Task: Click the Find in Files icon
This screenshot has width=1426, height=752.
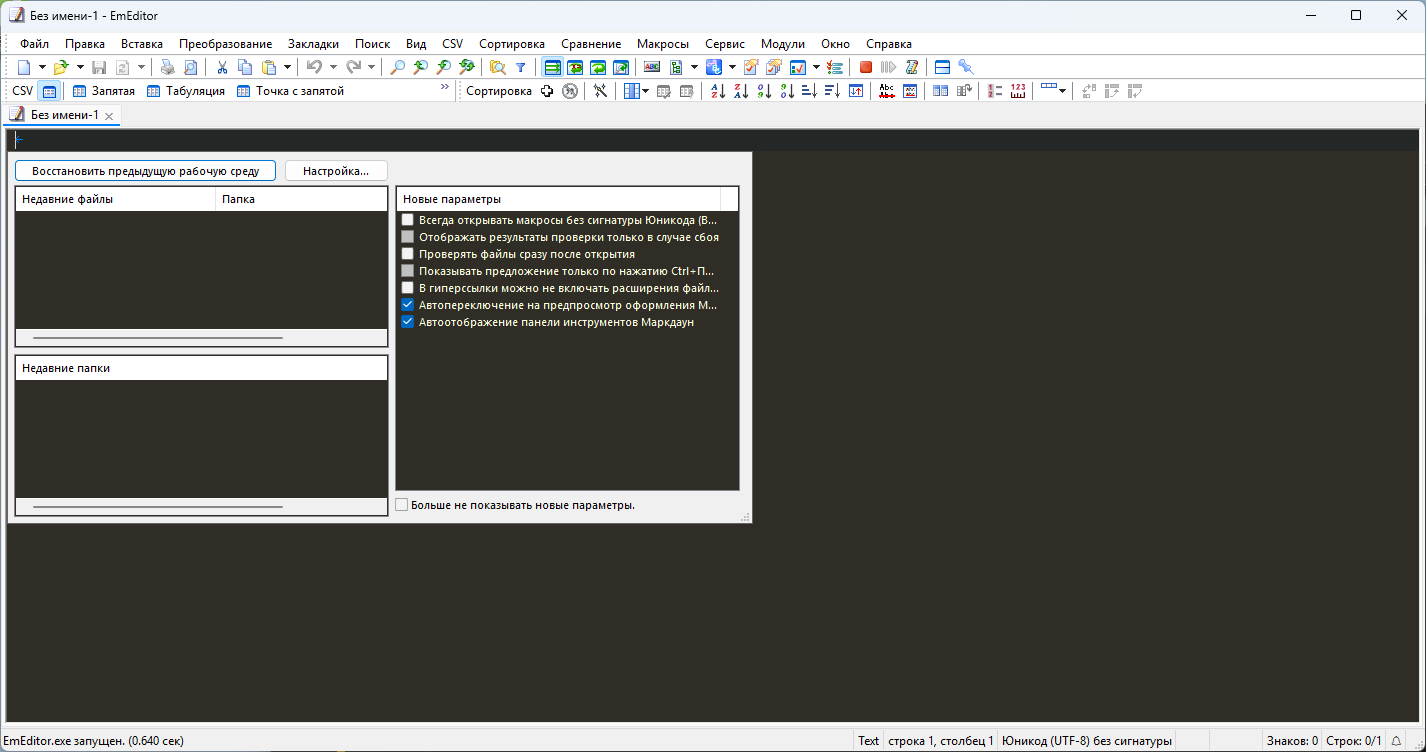Action: click(x=497, y=67)
